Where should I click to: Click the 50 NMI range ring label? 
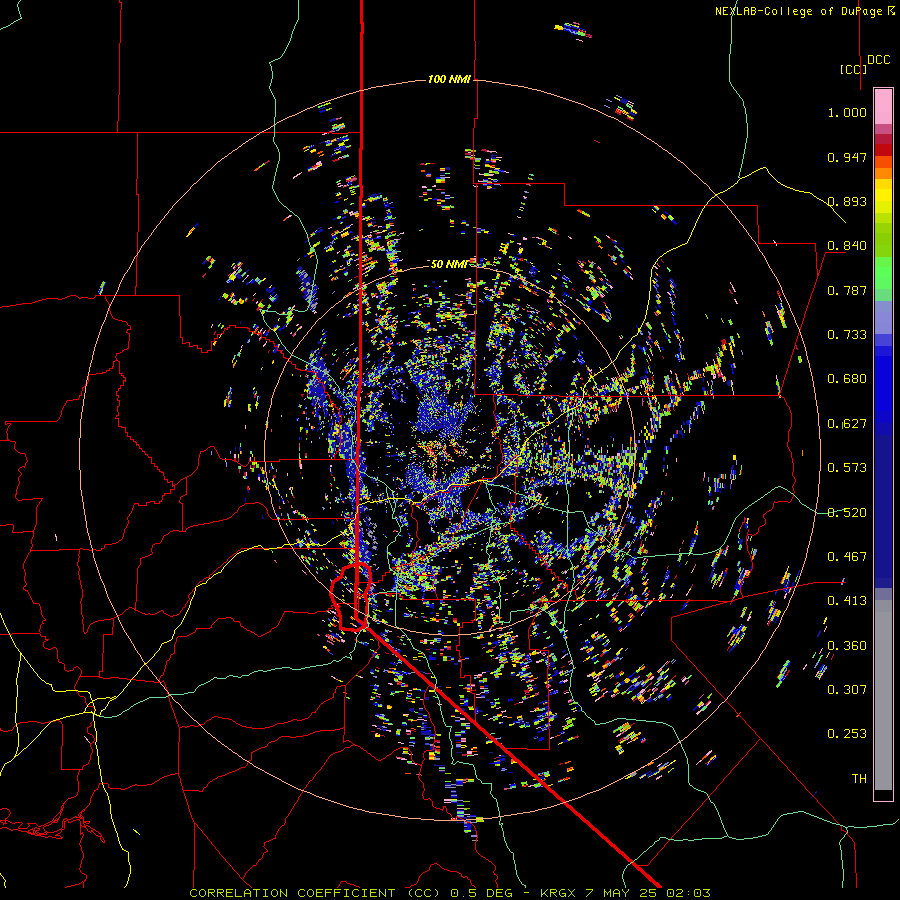pyautogui.click(x=449, y=264)
